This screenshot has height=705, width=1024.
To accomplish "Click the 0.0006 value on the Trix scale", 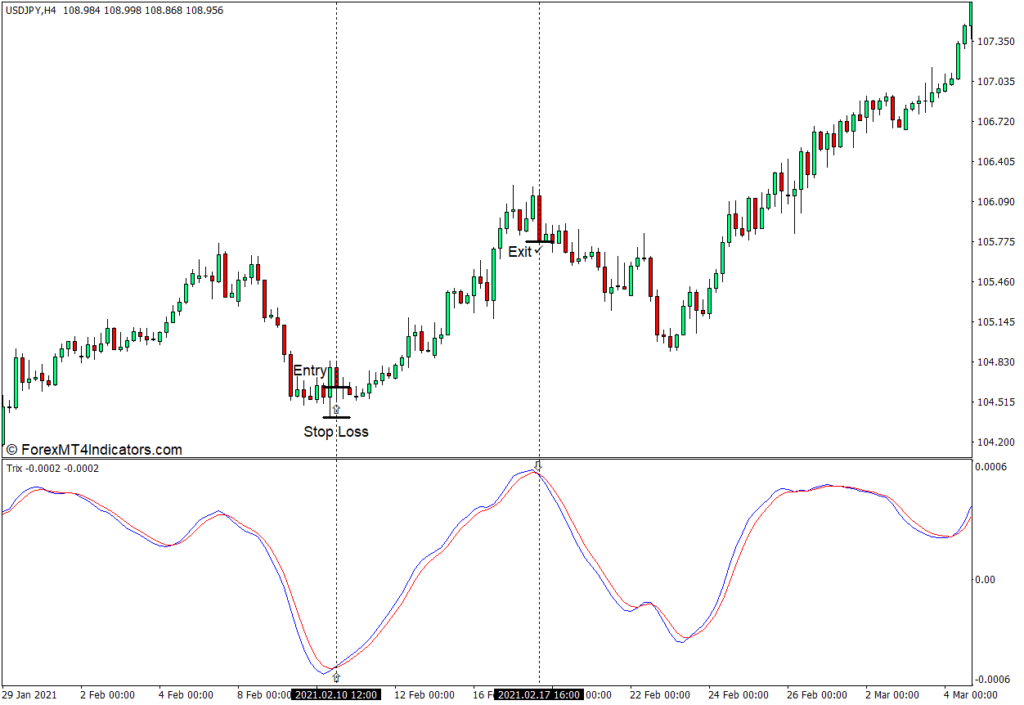I will (x=990, y=467).
